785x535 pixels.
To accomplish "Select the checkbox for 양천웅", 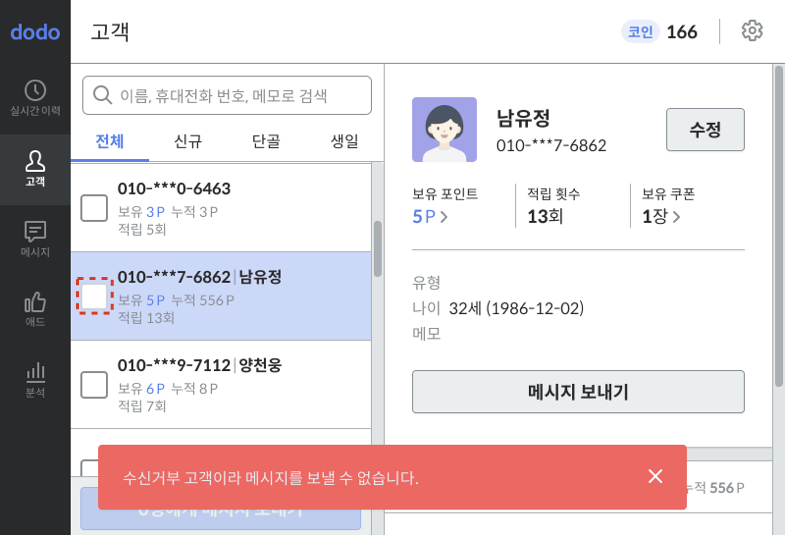I will [x=94, y=385].
